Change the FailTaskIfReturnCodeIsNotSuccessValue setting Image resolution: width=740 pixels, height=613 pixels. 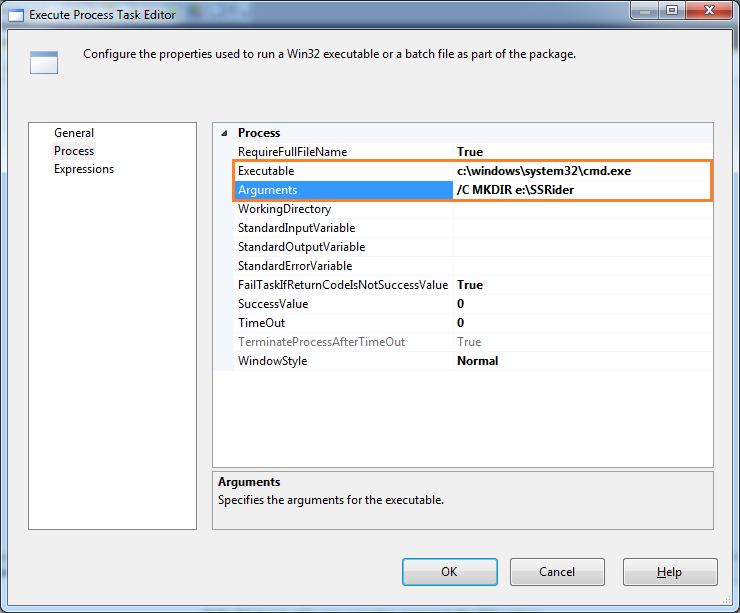pos(582,285)
